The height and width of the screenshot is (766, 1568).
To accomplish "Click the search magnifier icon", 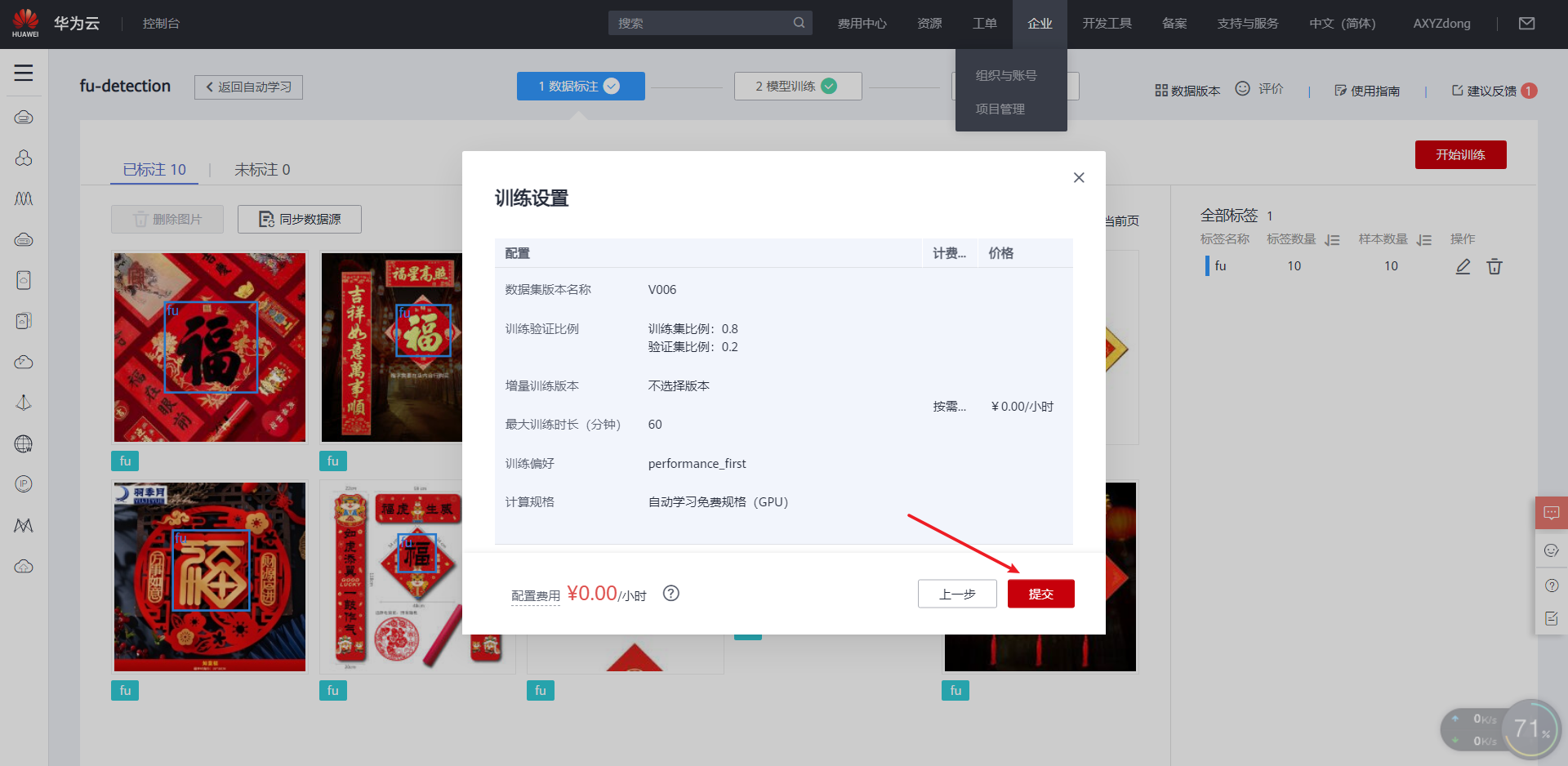I will click(799, 23).
